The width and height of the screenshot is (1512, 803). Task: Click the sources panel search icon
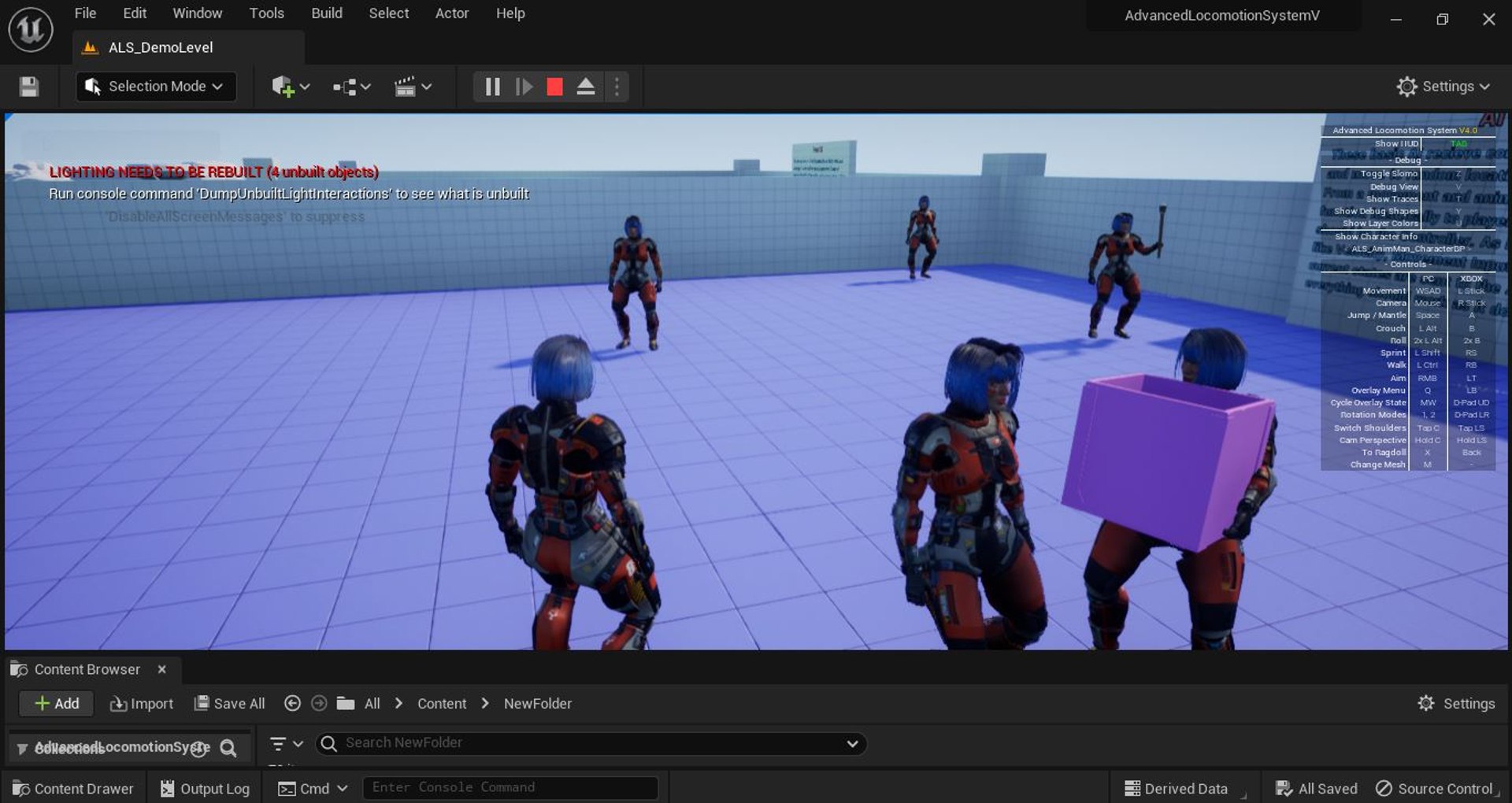coord(228,748)
